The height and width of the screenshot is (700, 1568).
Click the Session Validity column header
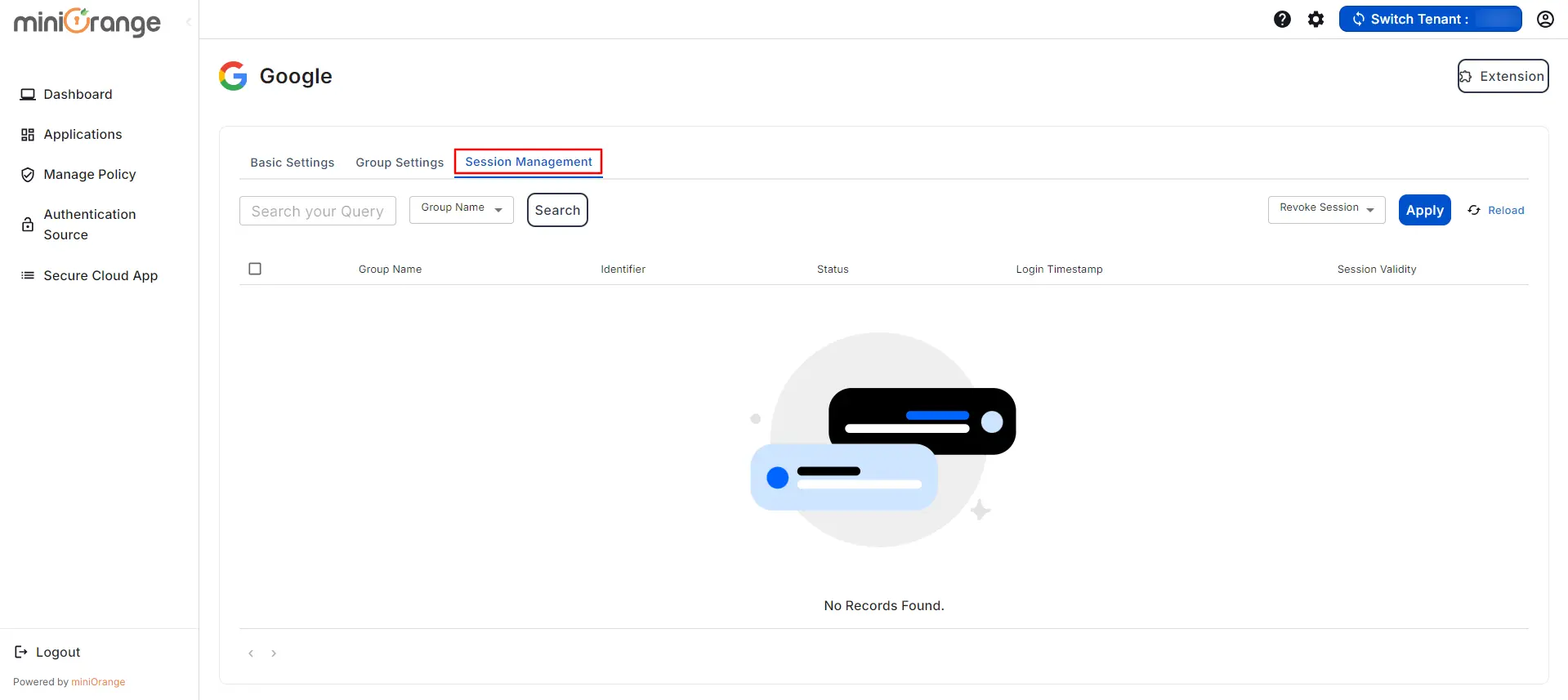coord(1377,270)
